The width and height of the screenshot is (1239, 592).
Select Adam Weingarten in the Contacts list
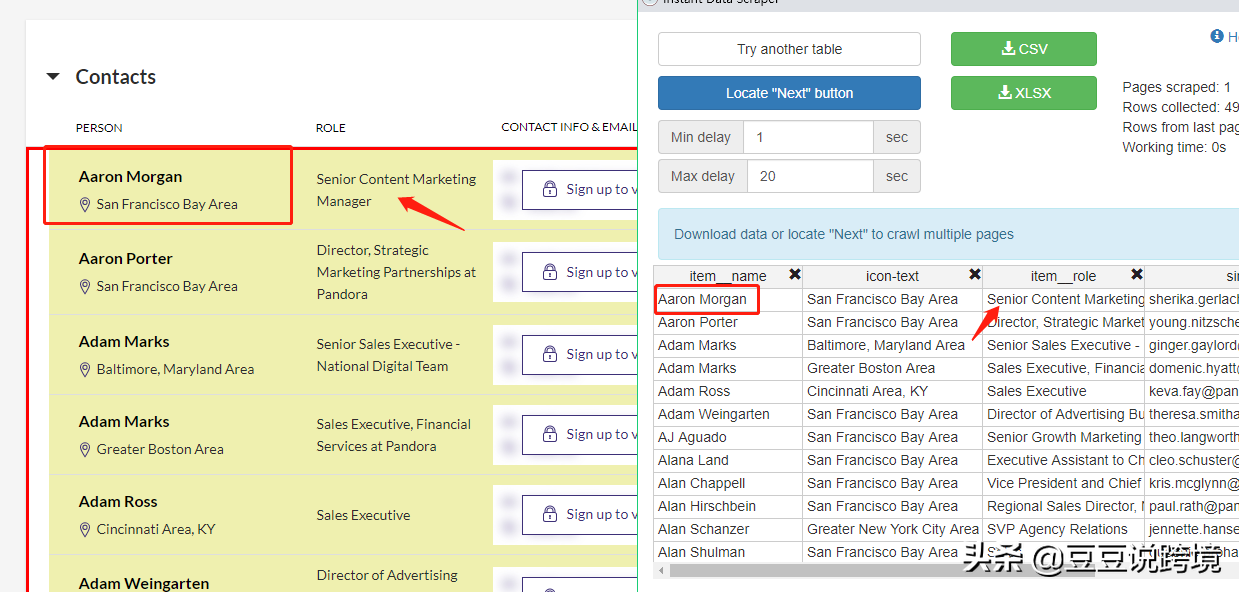tap(144, 583)
